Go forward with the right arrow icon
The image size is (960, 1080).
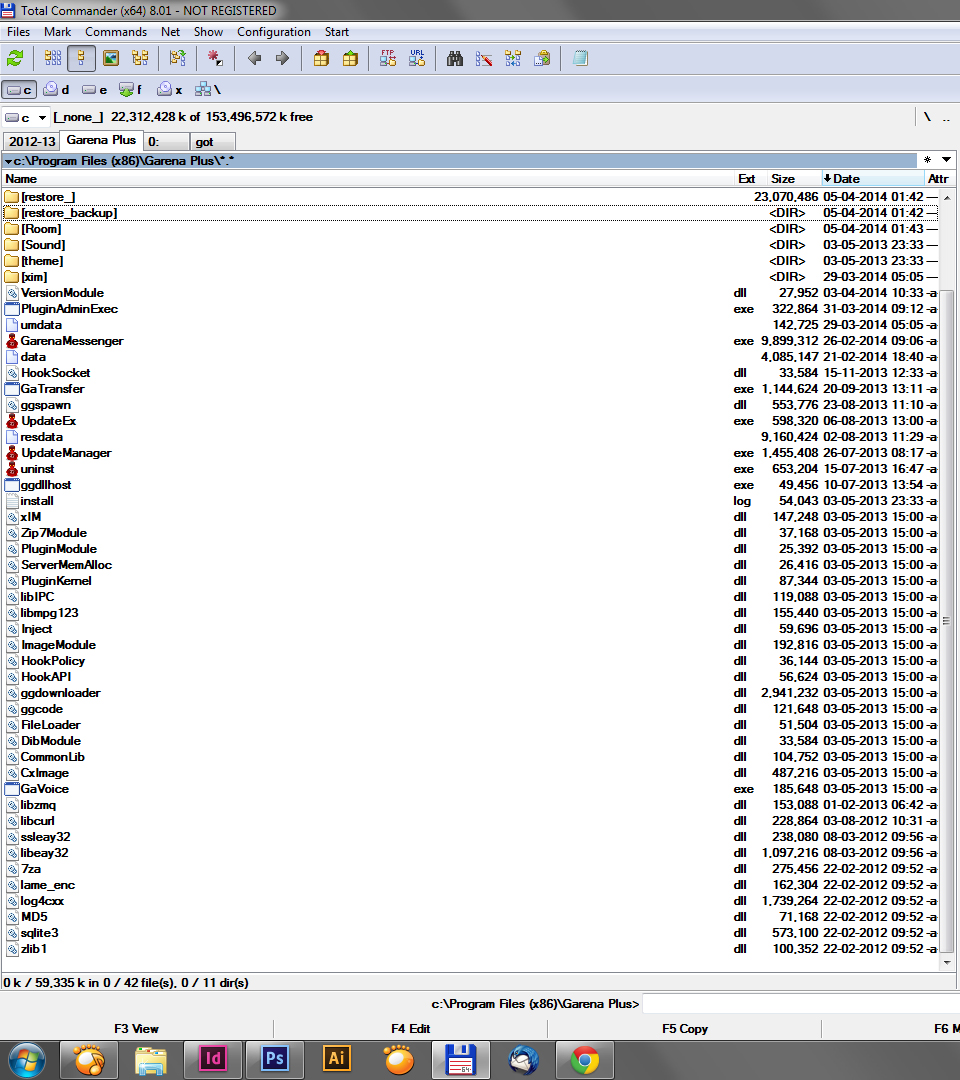coord(282,59)
